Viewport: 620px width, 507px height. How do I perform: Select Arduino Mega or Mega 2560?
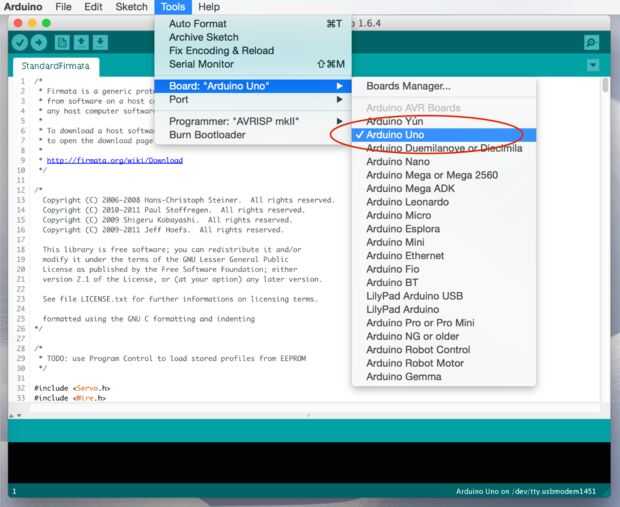444,175
